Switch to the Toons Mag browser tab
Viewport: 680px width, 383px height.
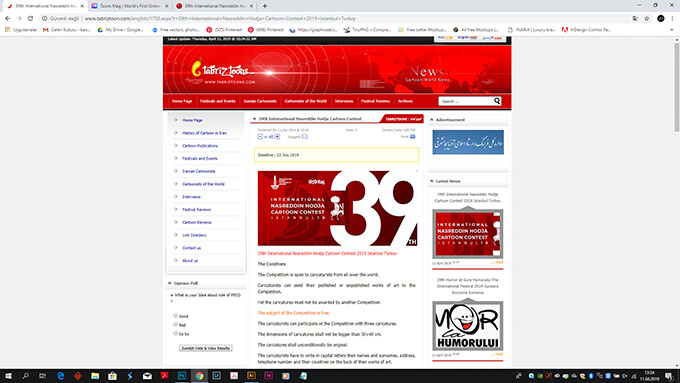tap(130, 6)
